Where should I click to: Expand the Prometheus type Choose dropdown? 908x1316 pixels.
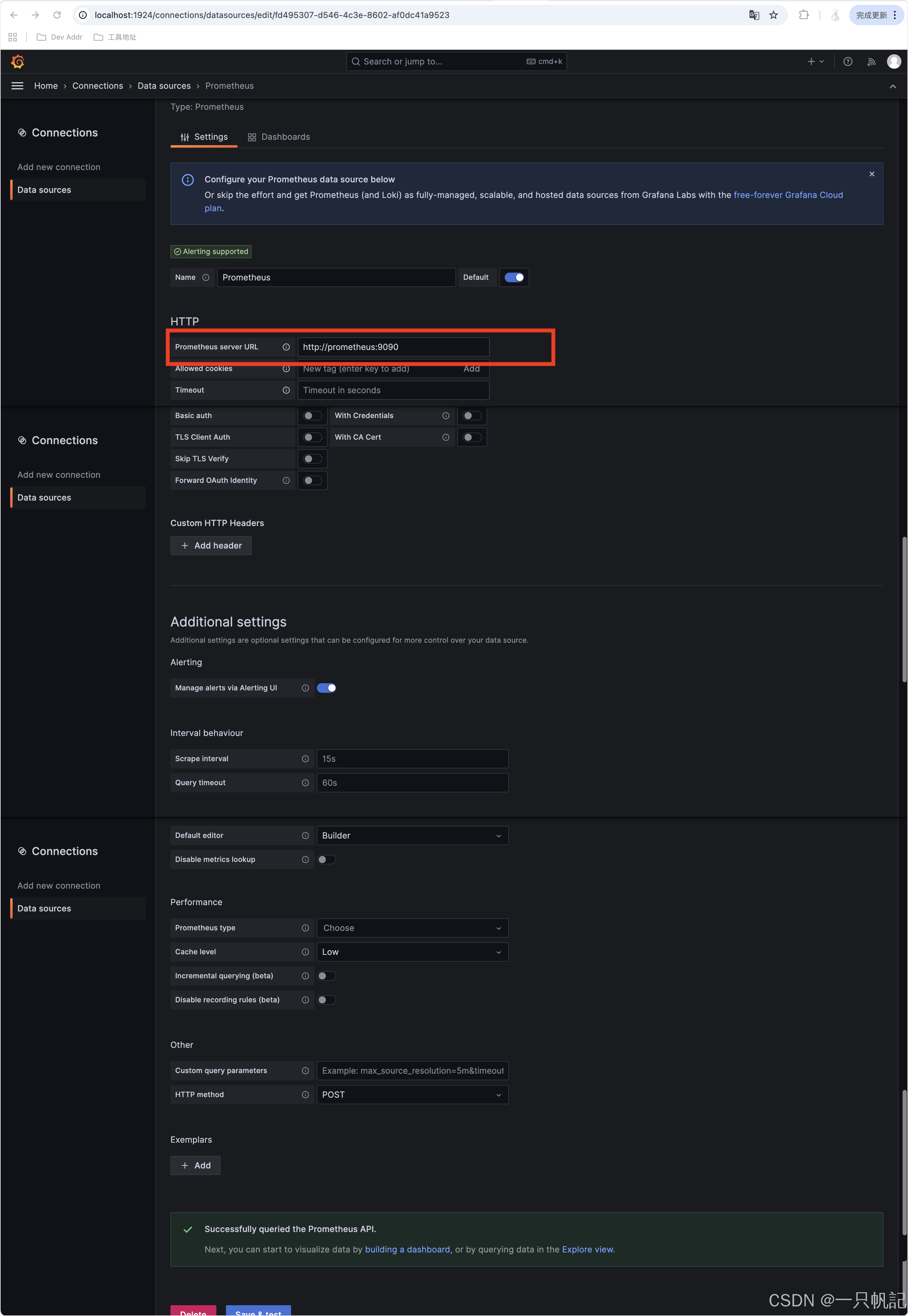coord(412,928)
